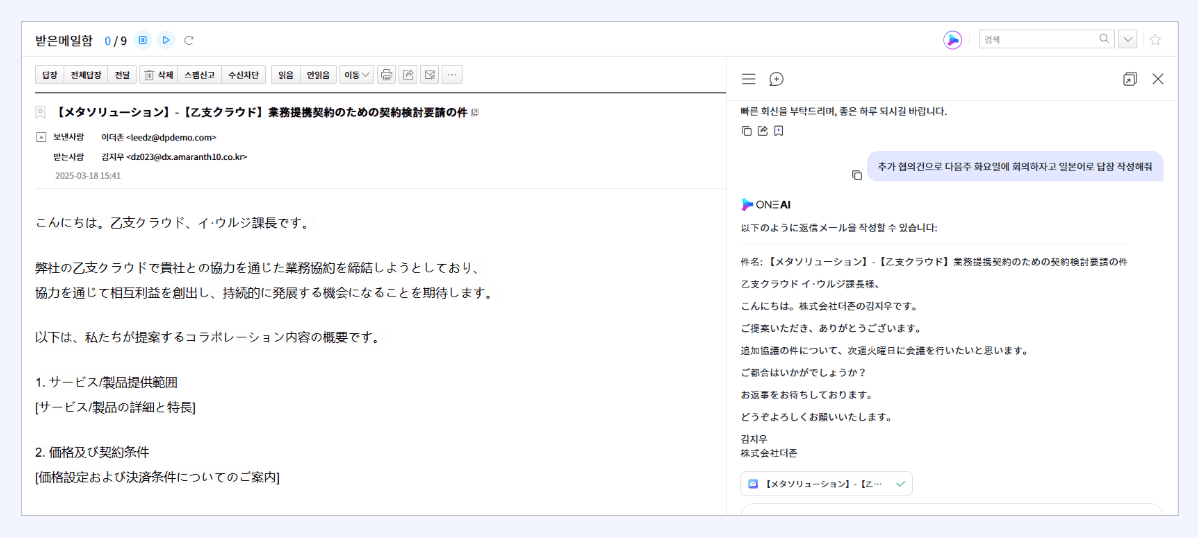Click signature line 株式会社더존
The width and height of the screenshot is (1198, 538).
[769, 452]
